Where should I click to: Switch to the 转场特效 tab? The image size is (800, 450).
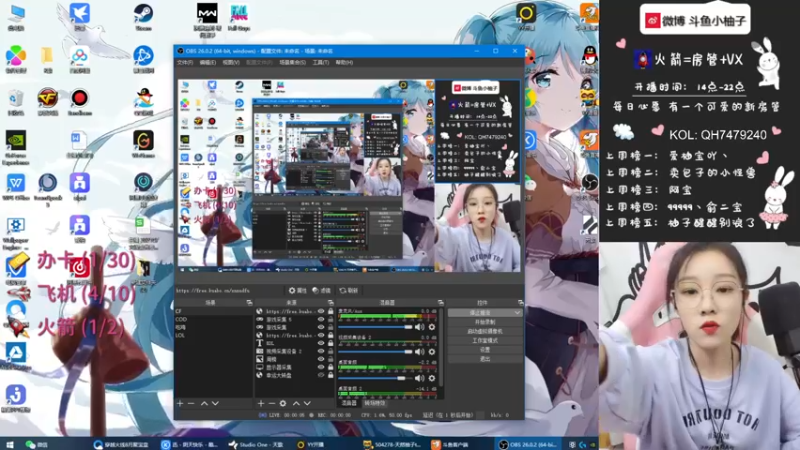(374, 403)
